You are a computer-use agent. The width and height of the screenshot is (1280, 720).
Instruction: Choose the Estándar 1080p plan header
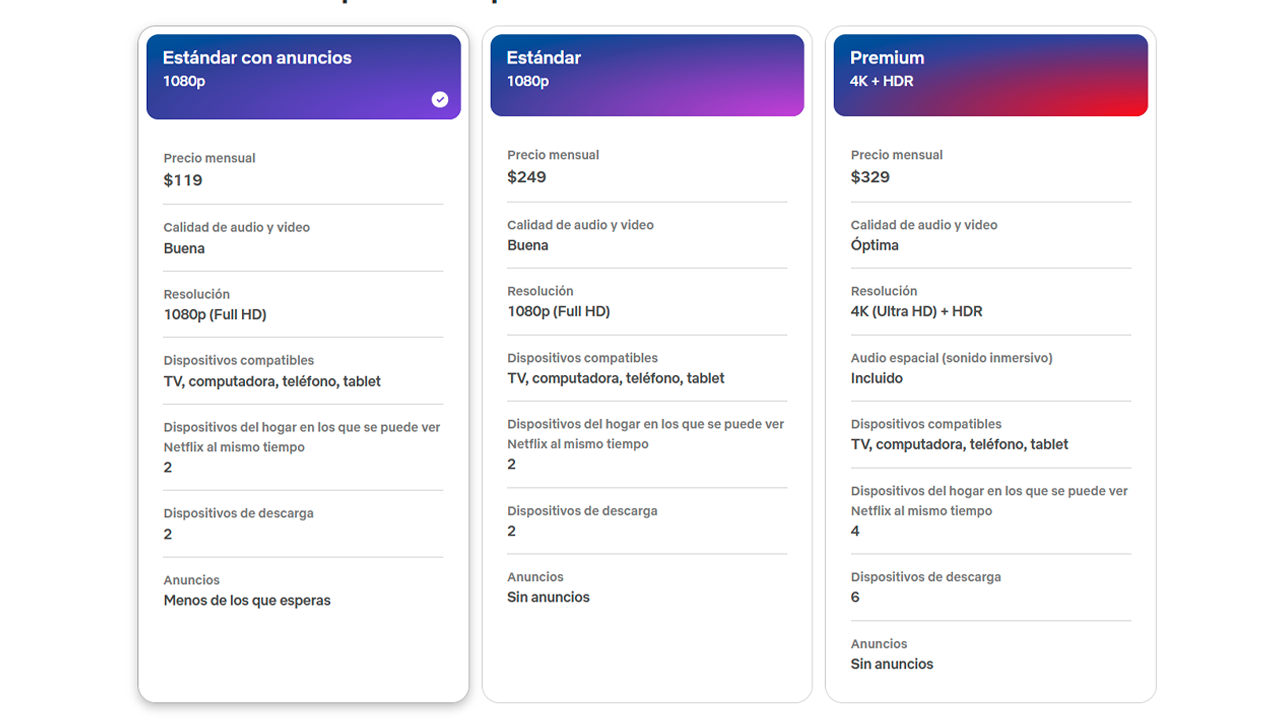[647, 75]
